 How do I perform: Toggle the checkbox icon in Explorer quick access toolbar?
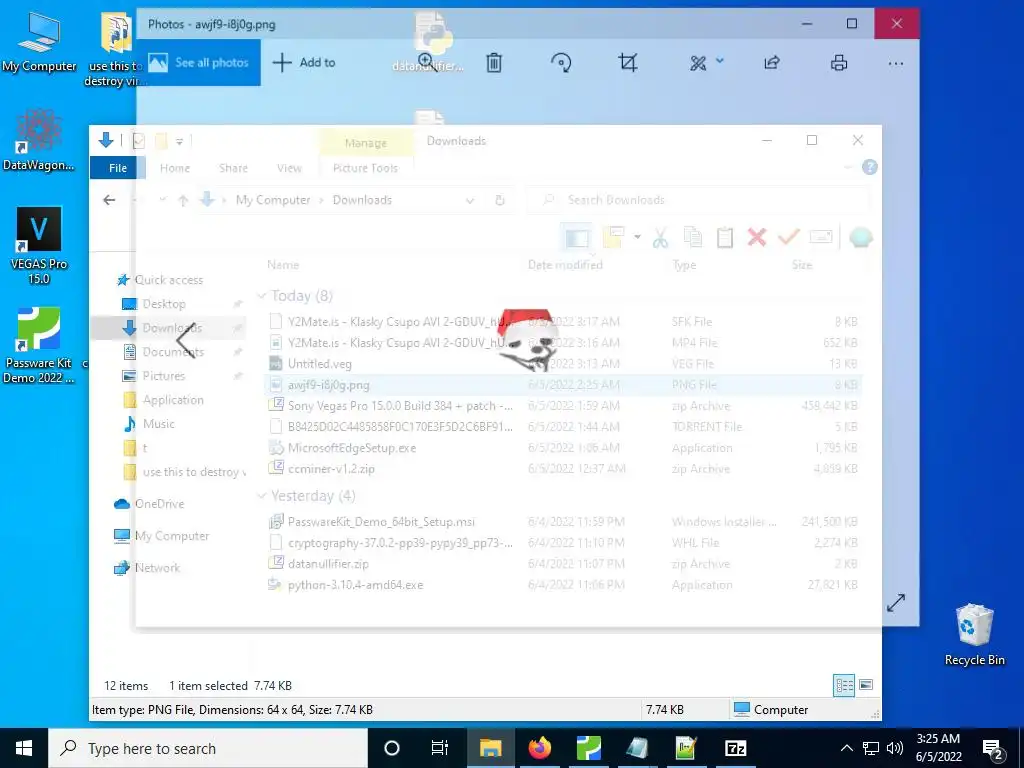138,140
